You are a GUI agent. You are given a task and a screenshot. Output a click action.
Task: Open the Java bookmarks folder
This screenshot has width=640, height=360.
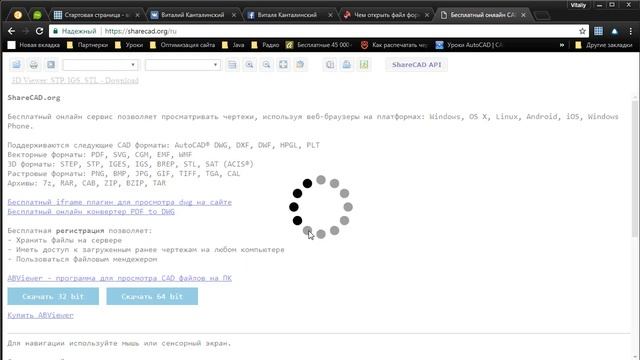(233, 45)
